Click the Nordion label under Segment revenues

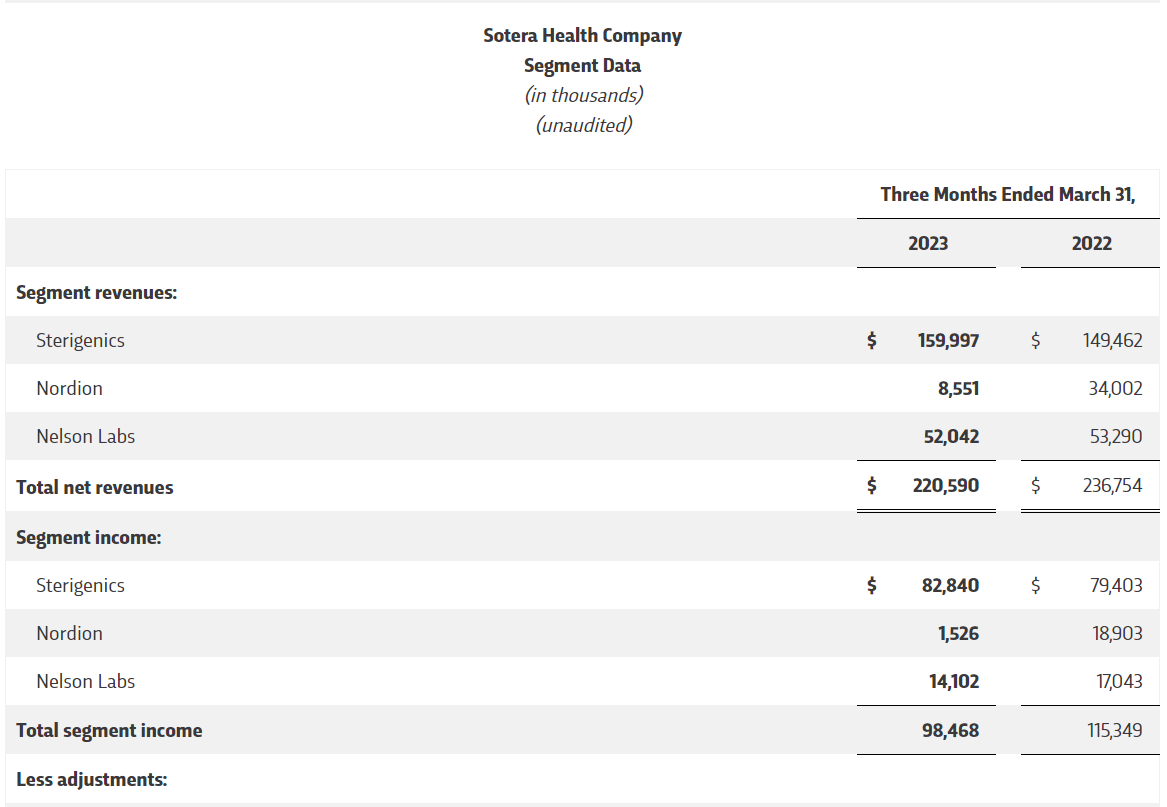tap(69, 389)
